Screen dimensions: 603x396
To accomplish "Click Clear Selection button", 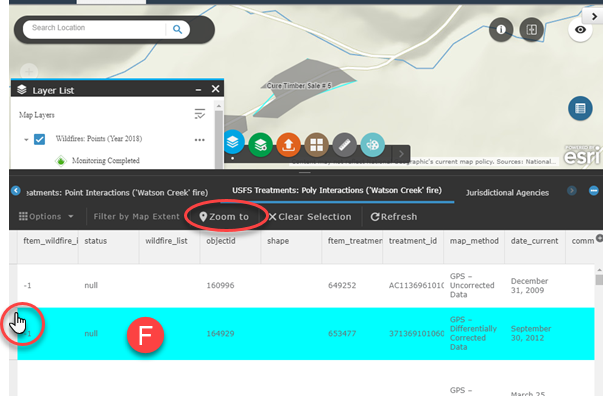I will (x=310, y=217).
